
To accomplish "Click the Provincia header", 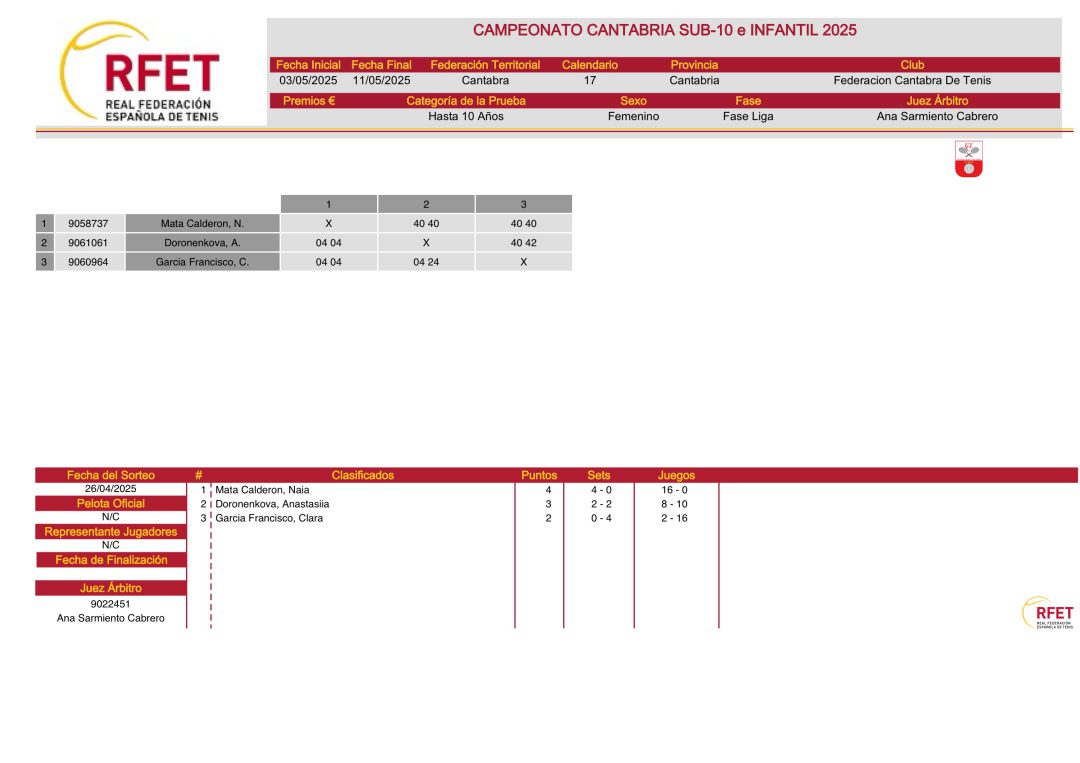I will coord(694,65).
